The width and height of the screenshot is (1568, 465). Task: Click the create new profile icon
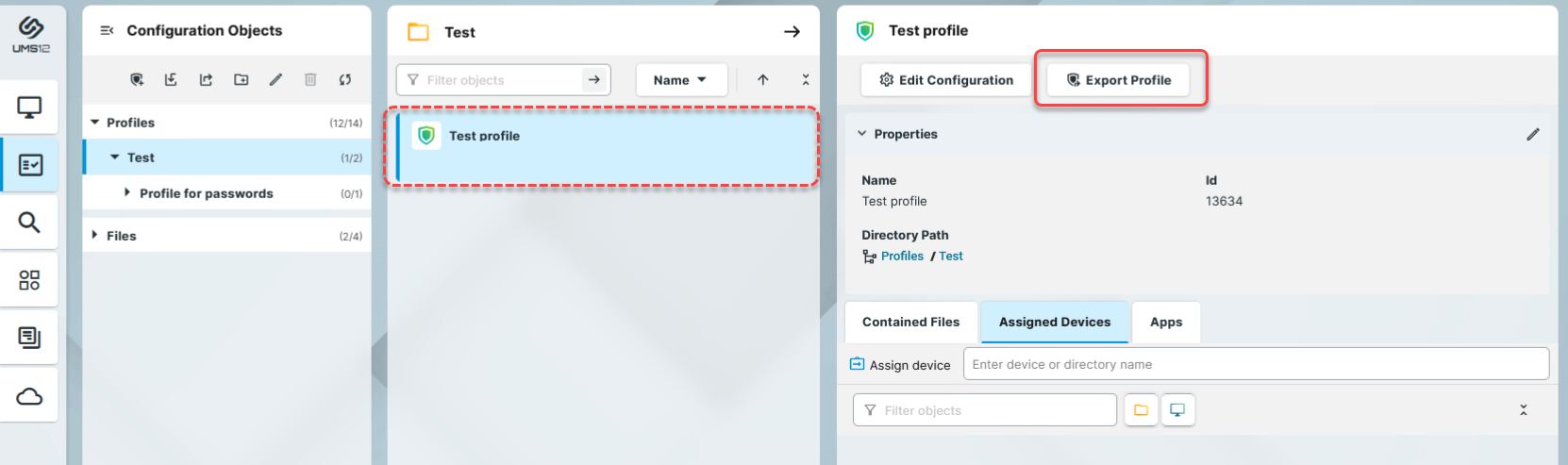coord(137,80)
